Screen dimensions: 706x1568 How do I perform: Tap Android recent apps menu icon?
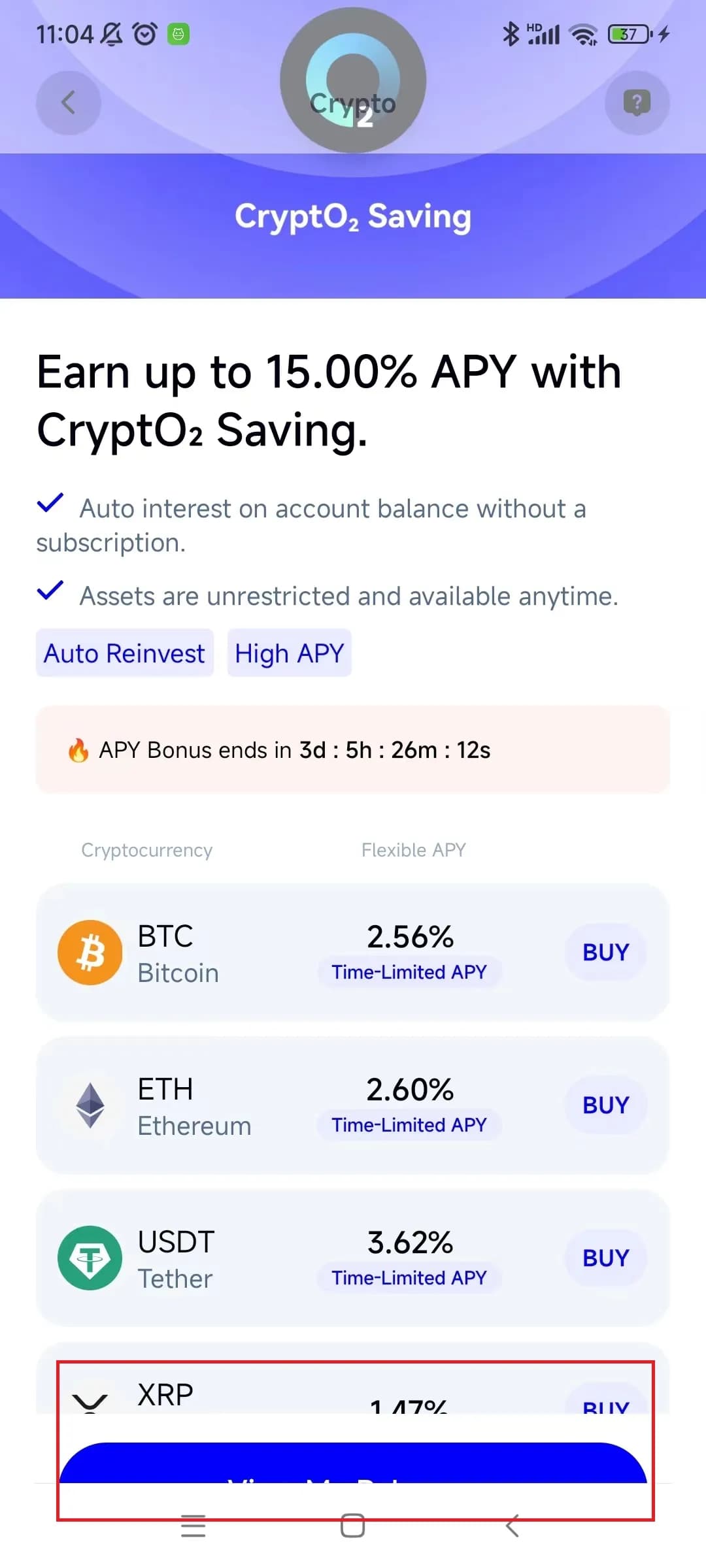[x=193, y=1526]
